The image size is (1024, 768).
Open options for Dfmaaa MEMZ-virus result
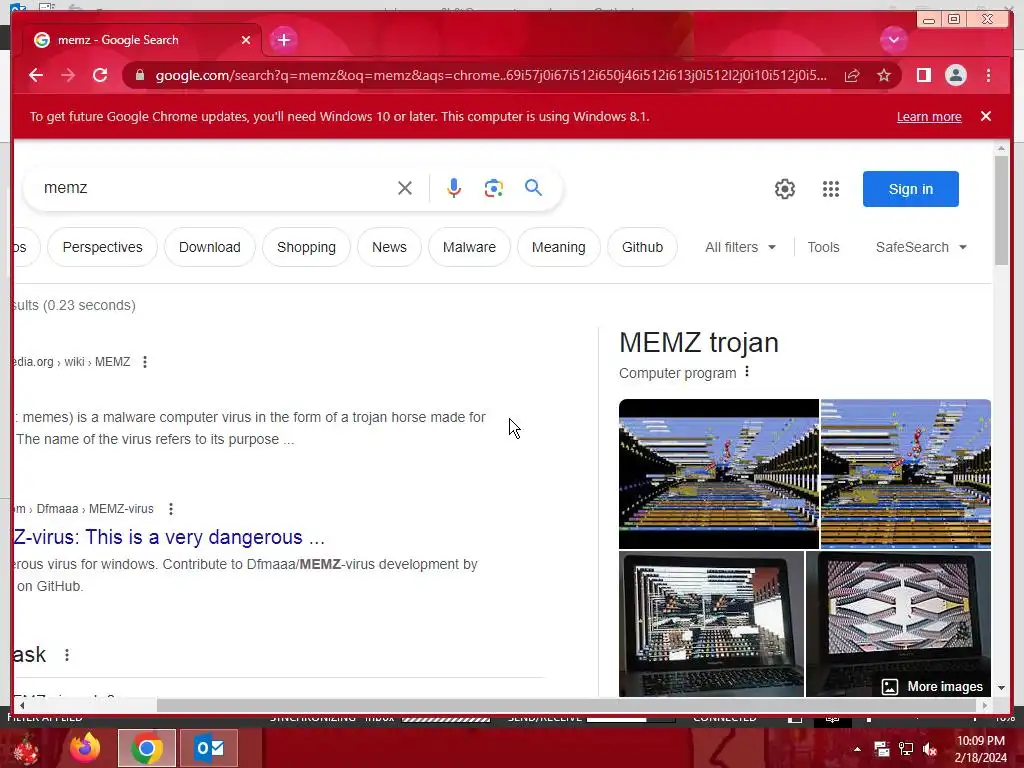170,509
